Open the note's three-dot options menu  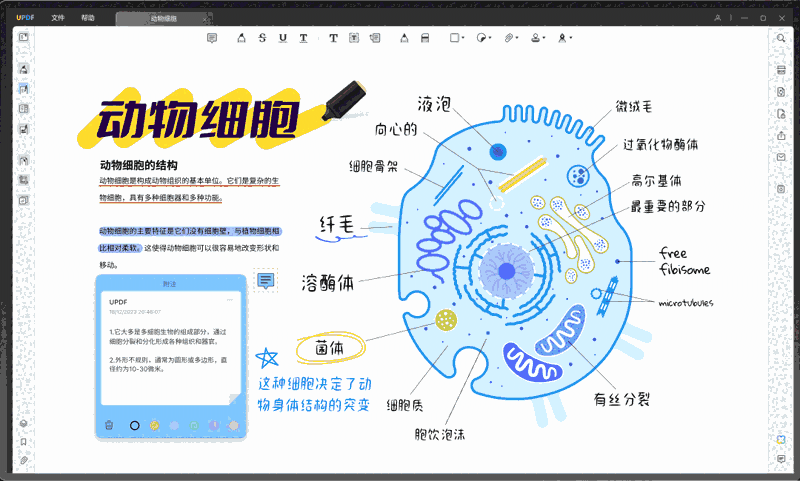[x=230, y=300]
